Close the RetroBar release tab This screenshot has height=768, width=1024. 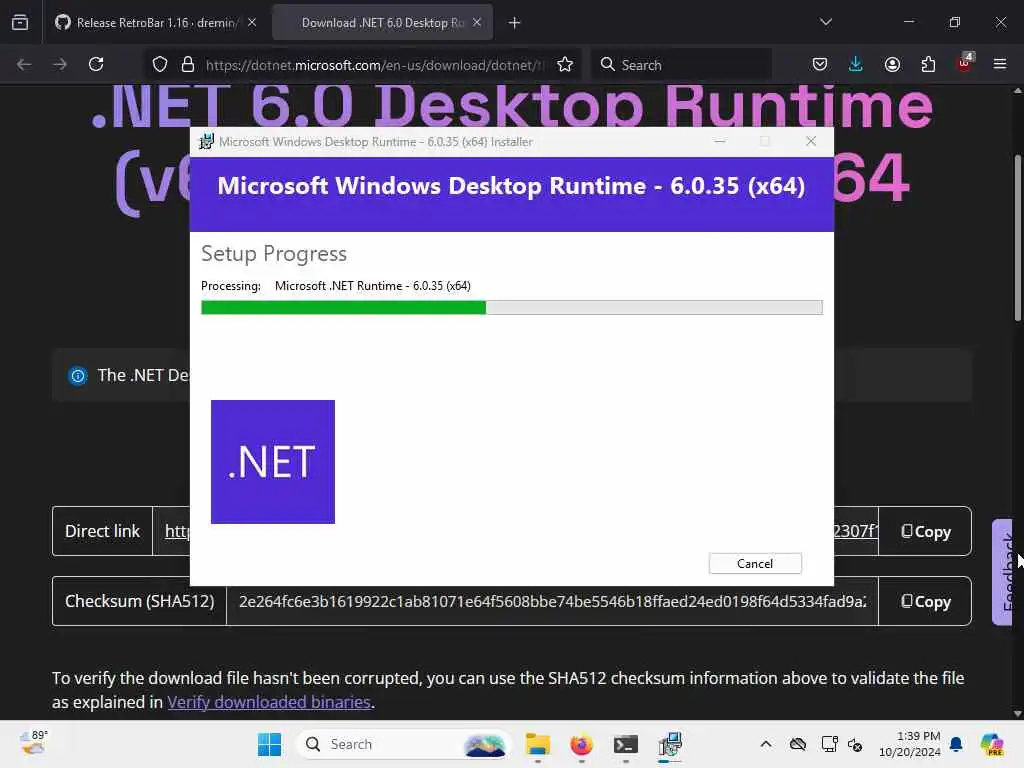(x=252, y=23)
